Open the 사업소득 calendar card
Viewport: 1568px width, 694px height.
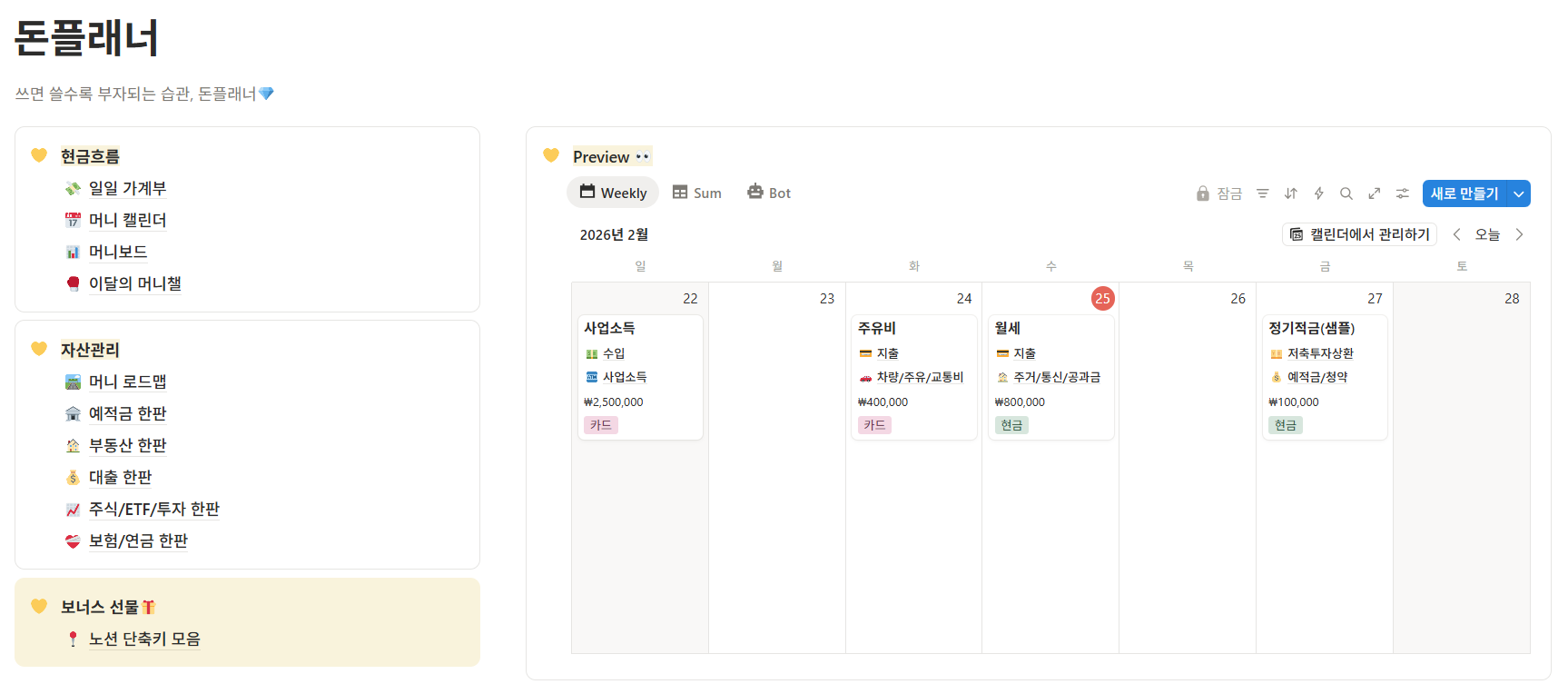tap(640, 377)
